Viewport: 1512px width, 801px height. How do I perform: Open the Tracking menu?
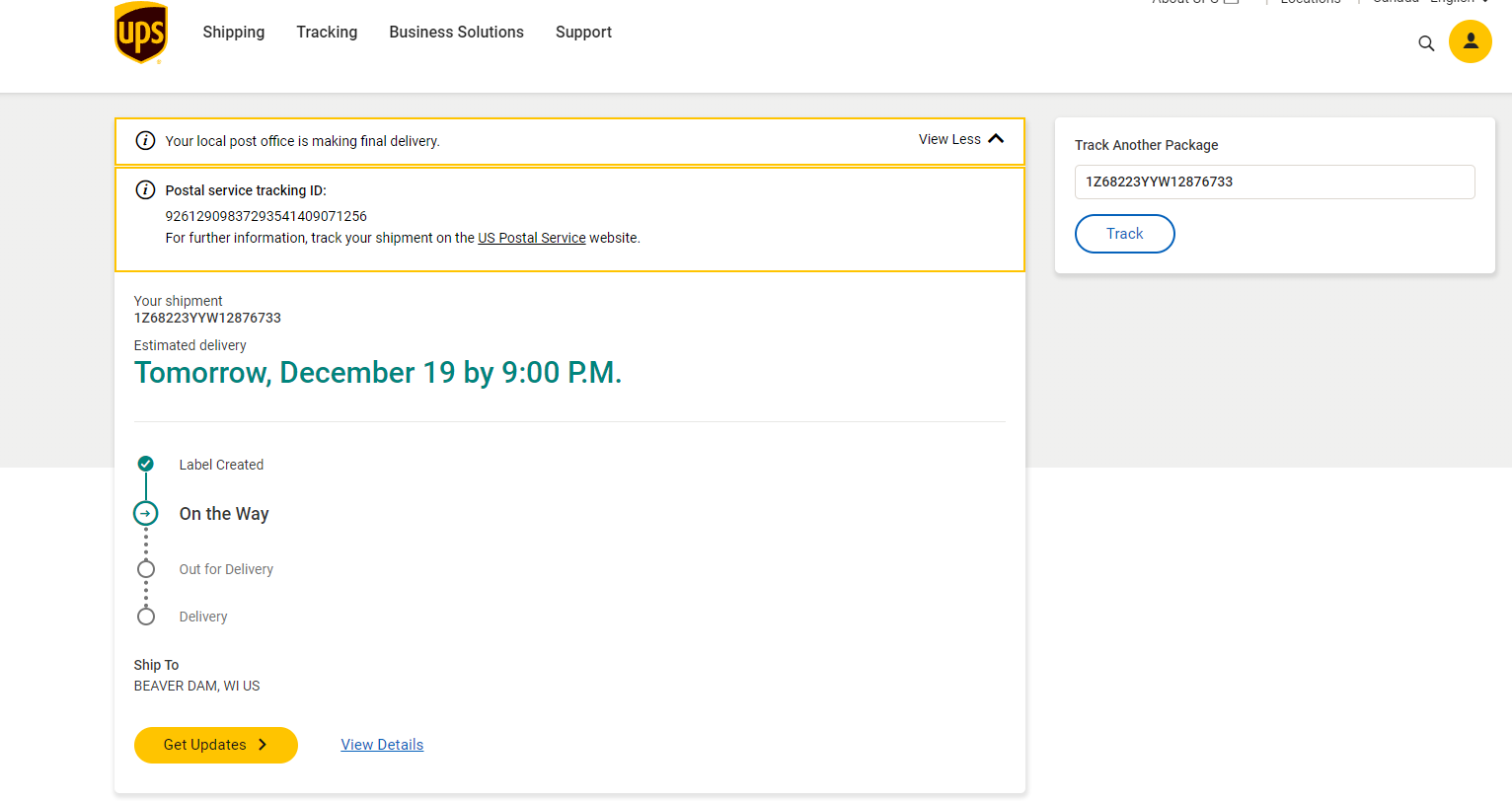coord(327,33)
